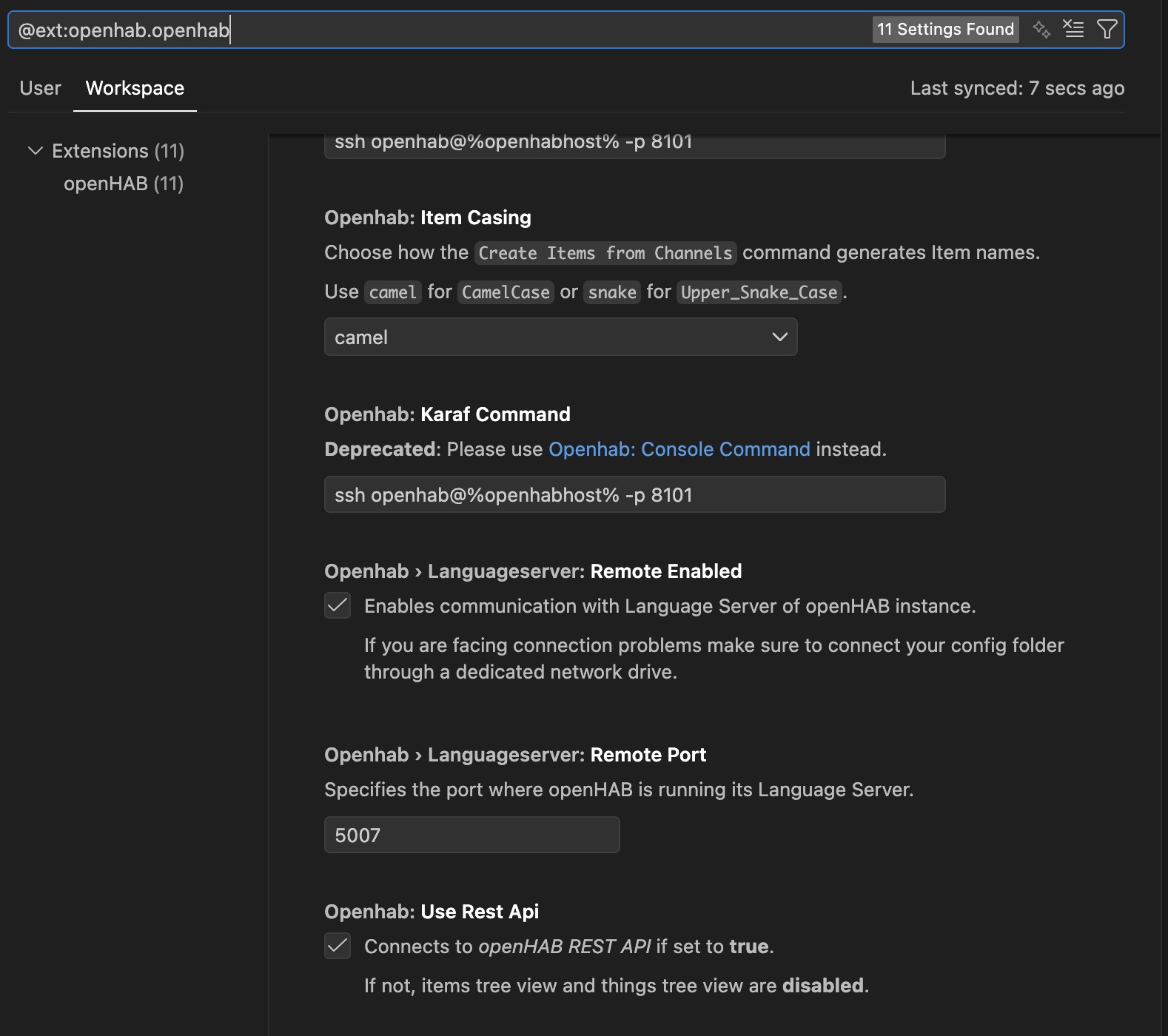
Task: Select openHAB (11) in the settings tree
Action: 124,184
